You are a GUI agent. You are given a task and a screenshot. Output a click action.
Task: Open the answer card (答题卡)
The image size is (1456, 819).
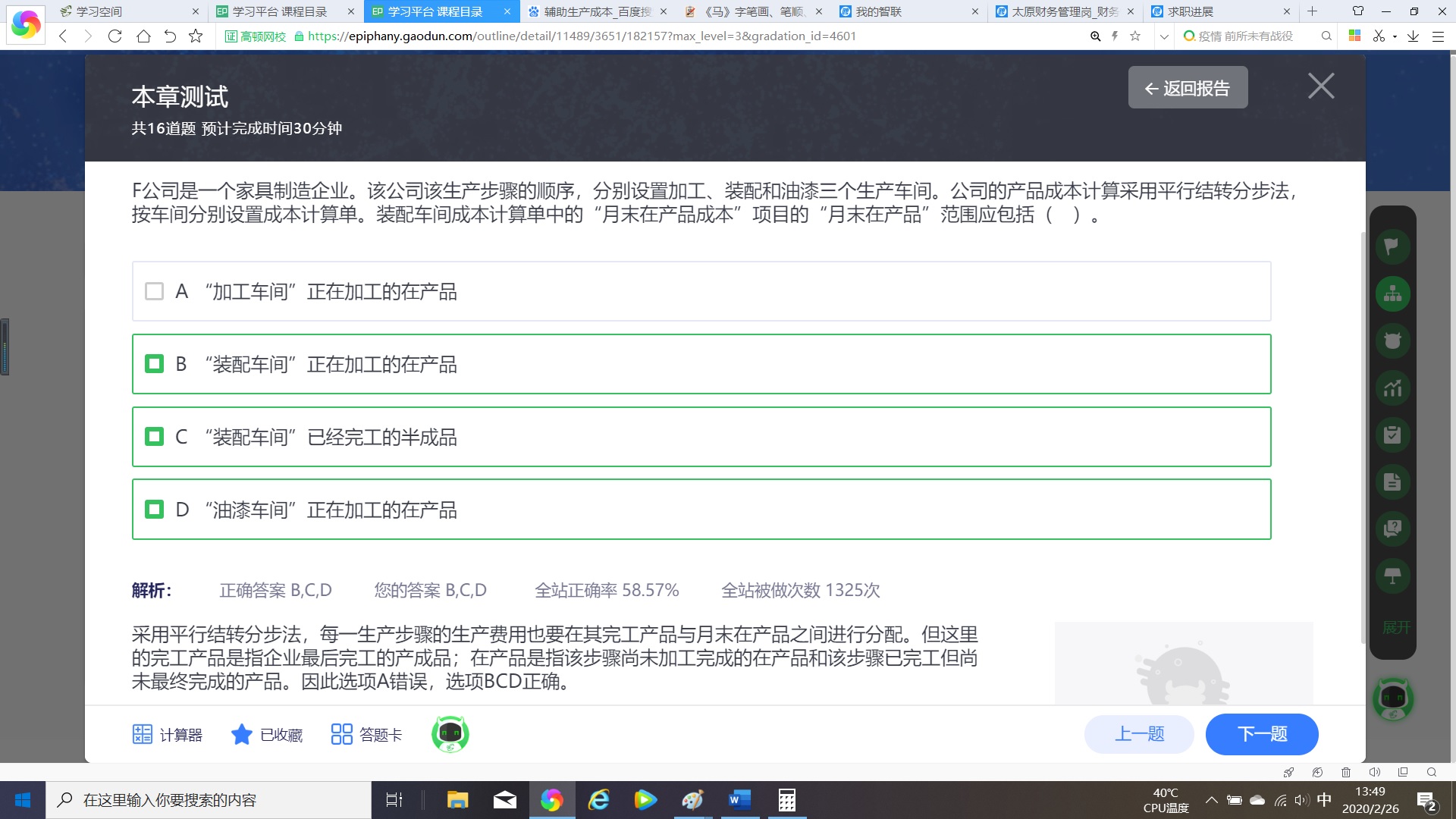[x=366, y=734]
